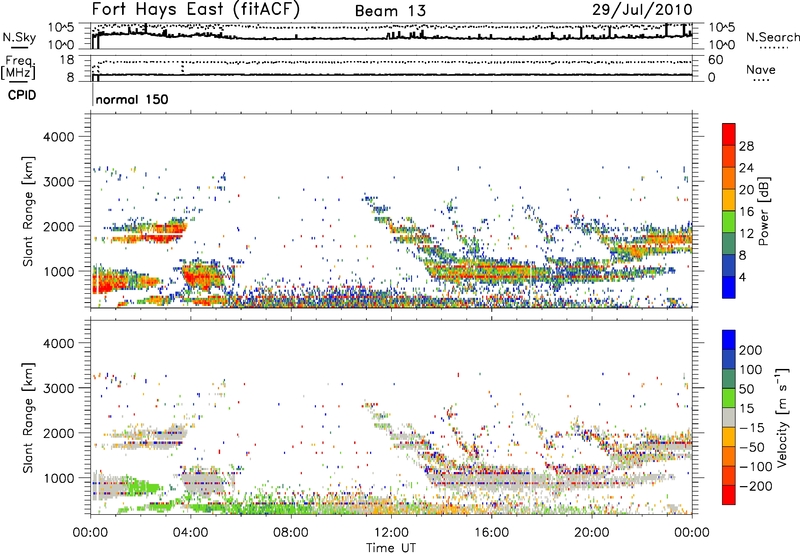Click the power panel 'Slant Range [km]' label

click(28, 211)
